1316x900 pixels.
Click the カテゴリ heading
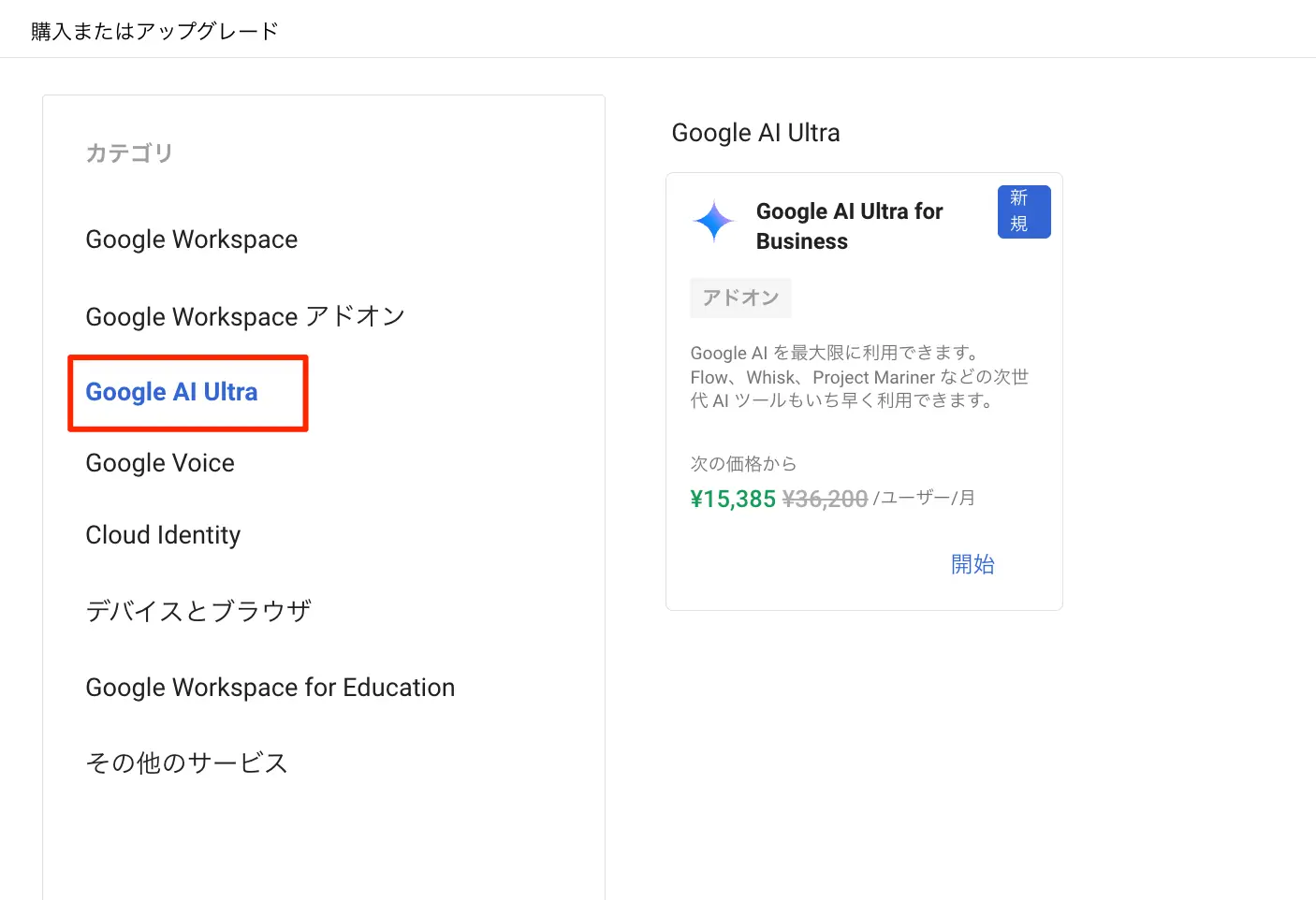click(129, 152)
